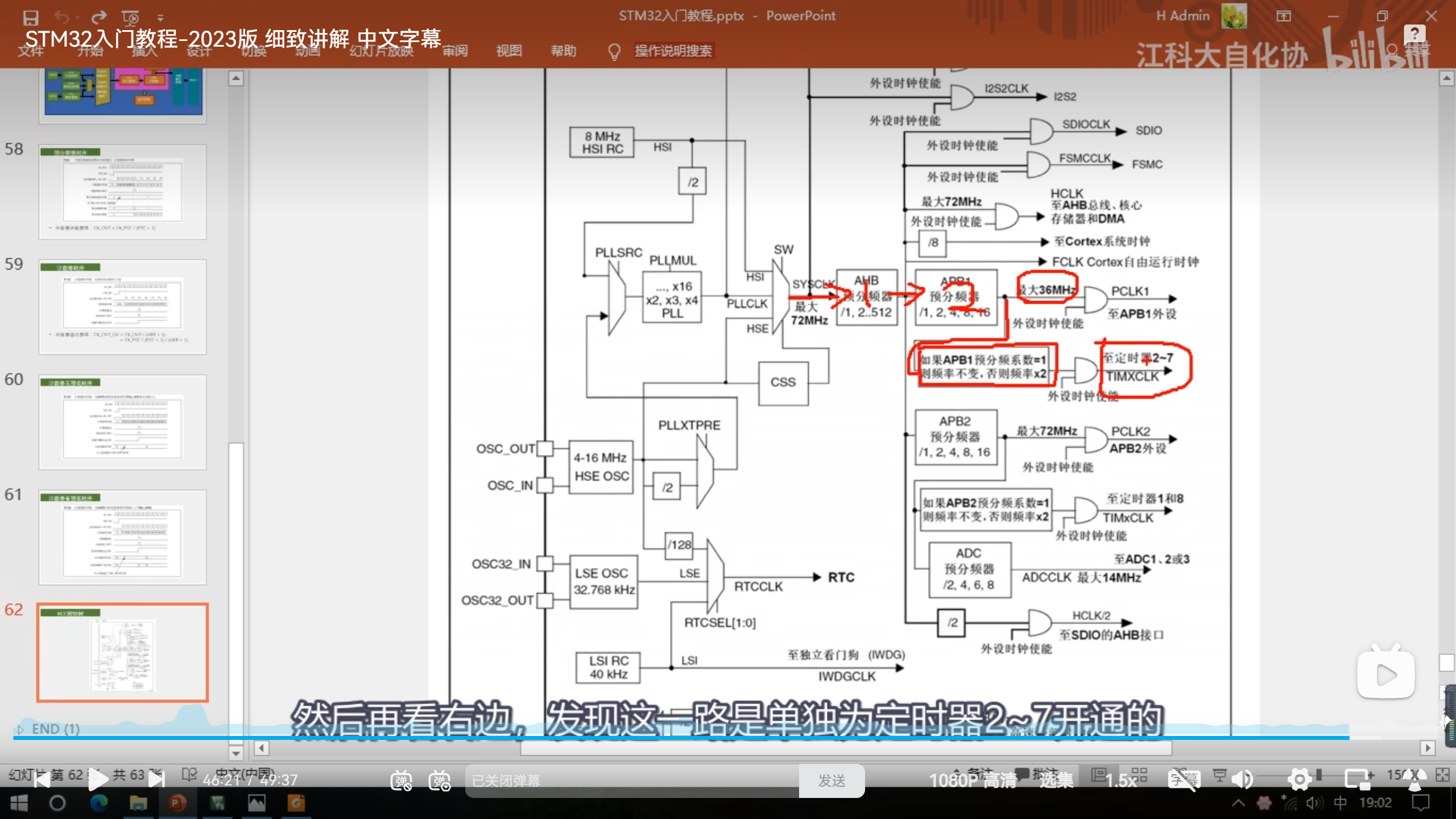The height and width of the screenshot is (819, 1456).
Task: Toggle the 字幕 subtitle switch
Action: [1184, 780]
